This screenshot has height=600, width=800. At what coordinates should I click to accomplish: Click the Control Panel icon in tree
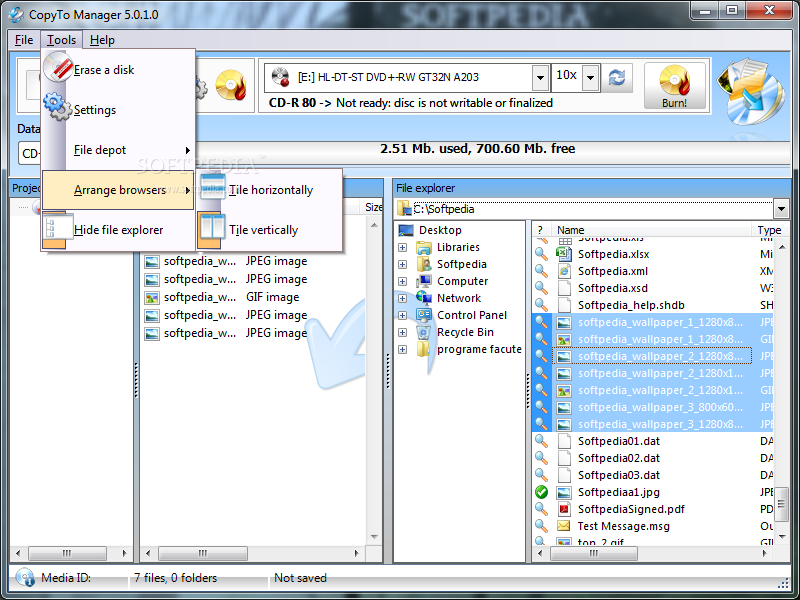424,315
